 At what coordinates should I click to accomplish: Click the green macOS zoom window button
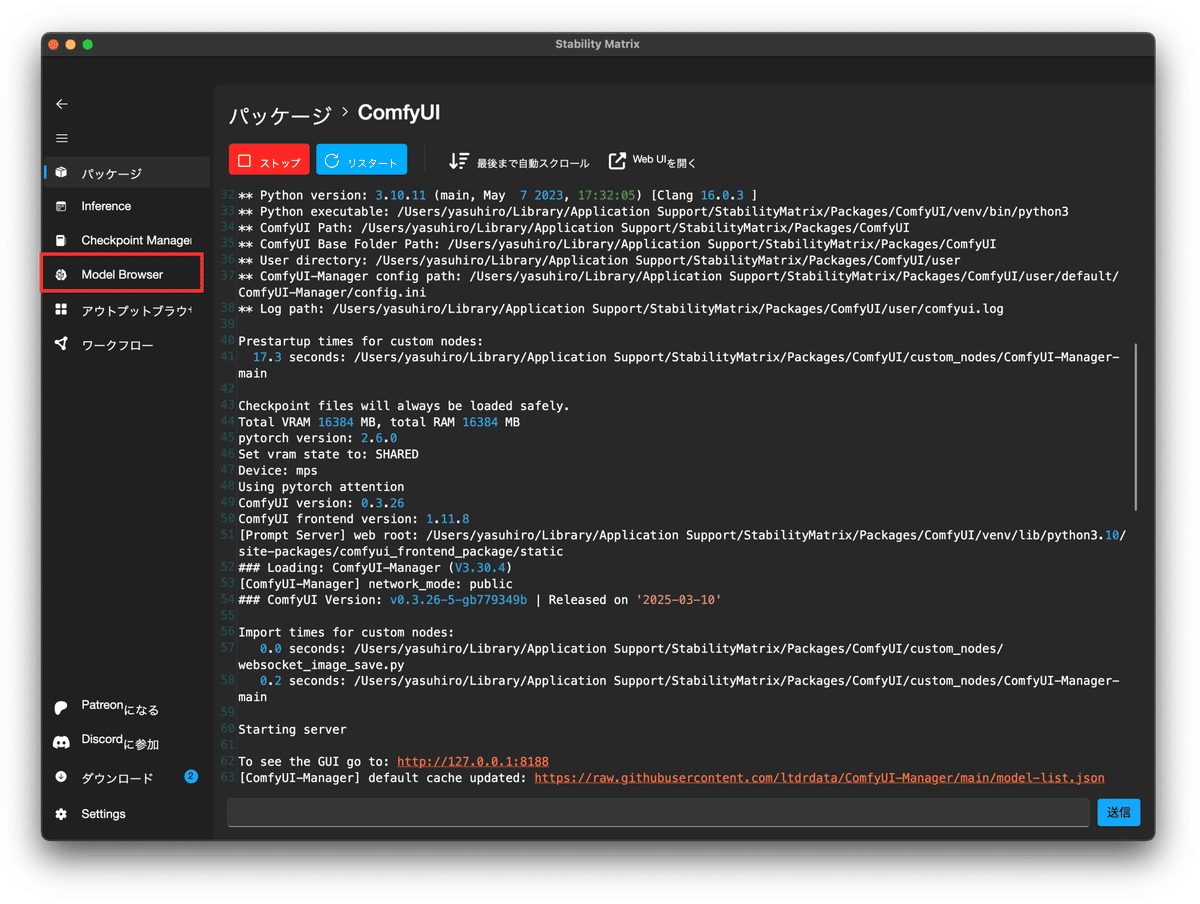click(87, 44)
